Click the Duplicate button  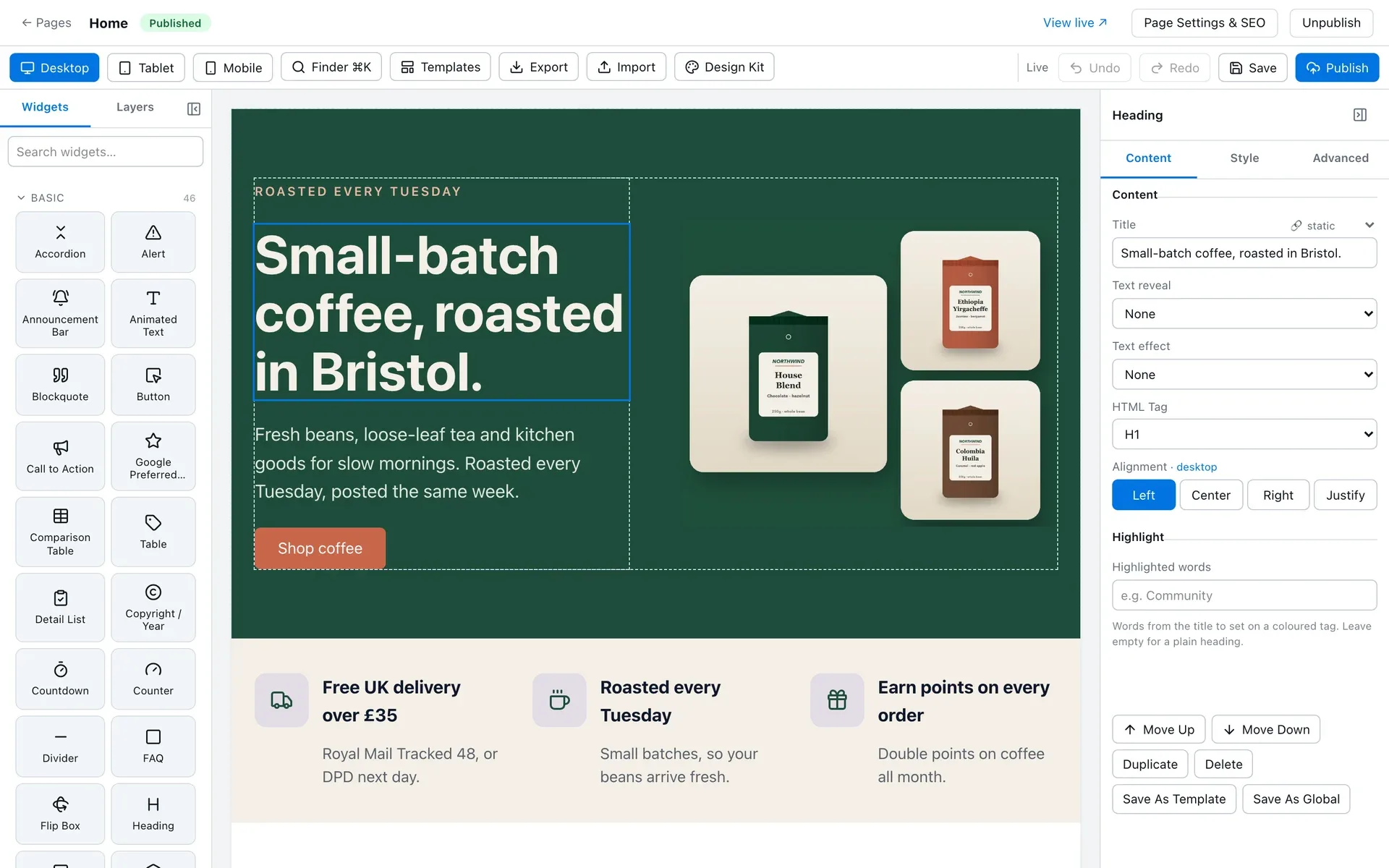pyautogui.click(x=1150, y=764)
